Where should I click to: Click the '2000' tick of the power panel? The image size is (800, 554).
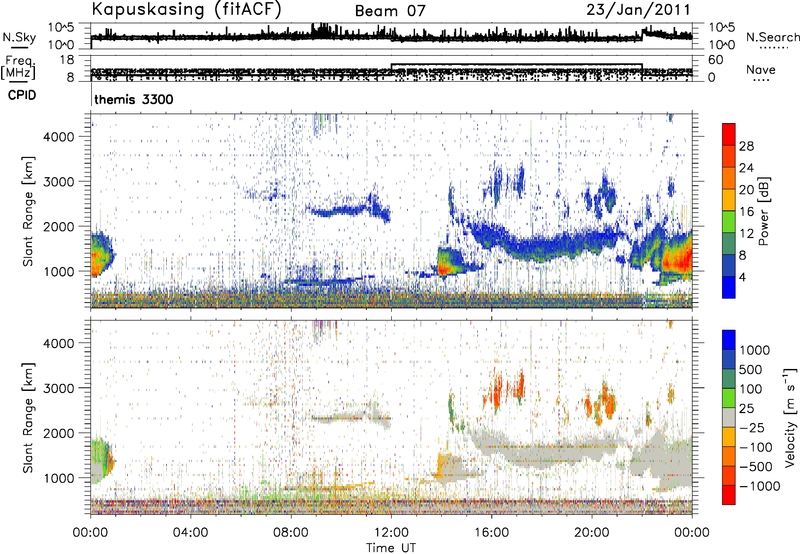[x=58, y=226]
